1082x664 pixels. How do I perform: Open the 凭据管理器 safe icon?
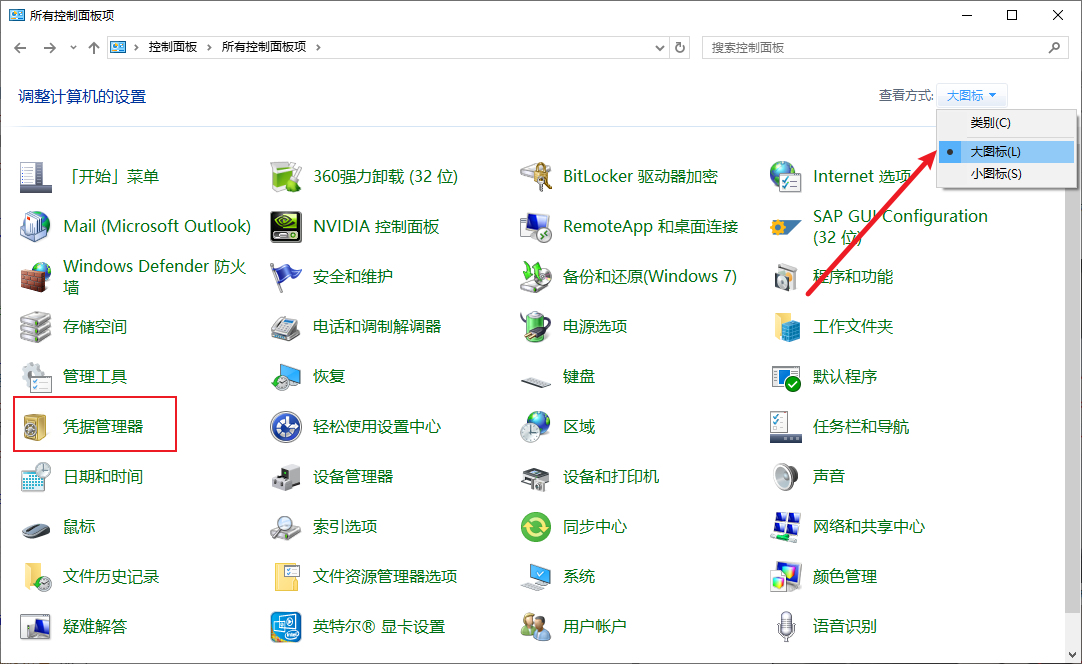(x=36, y=427)
